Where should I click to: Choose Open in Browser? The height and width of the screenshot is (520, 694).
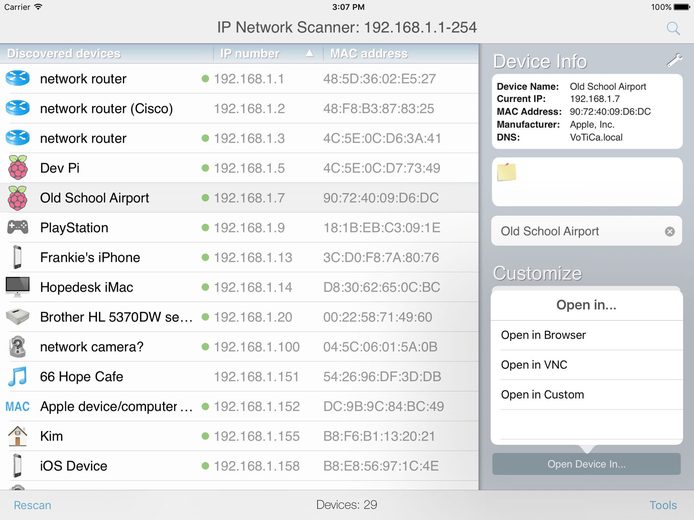586,335
